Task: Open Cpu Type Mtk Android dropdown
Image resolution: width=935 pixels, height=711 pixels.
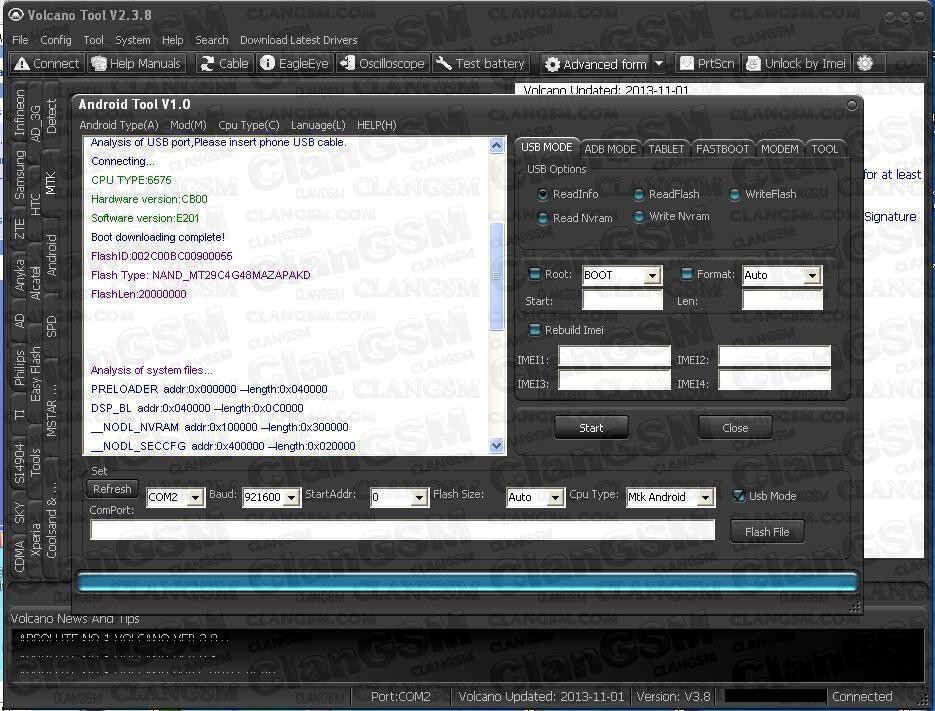Action: tap(705, 497)
